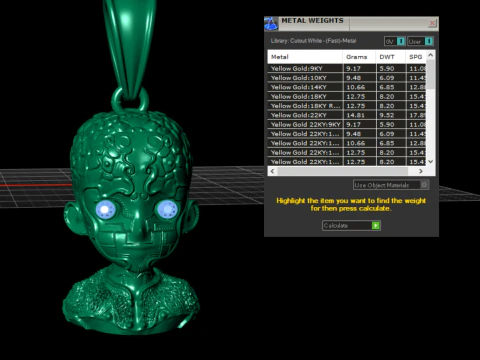Select the Yellow Gold:18KY row
The image size is (480, 360).
[347, 96]
